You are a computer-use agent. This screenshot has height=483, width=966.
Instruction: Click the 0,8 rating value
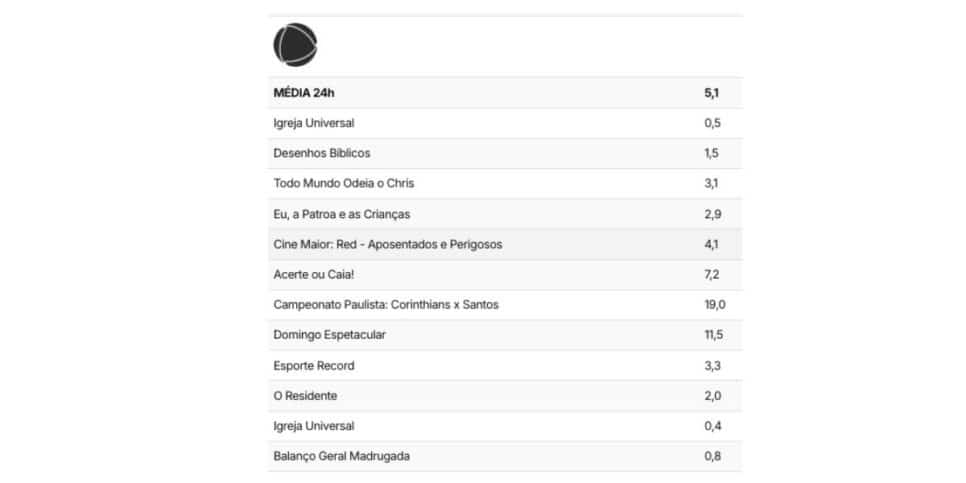(712, 457)
